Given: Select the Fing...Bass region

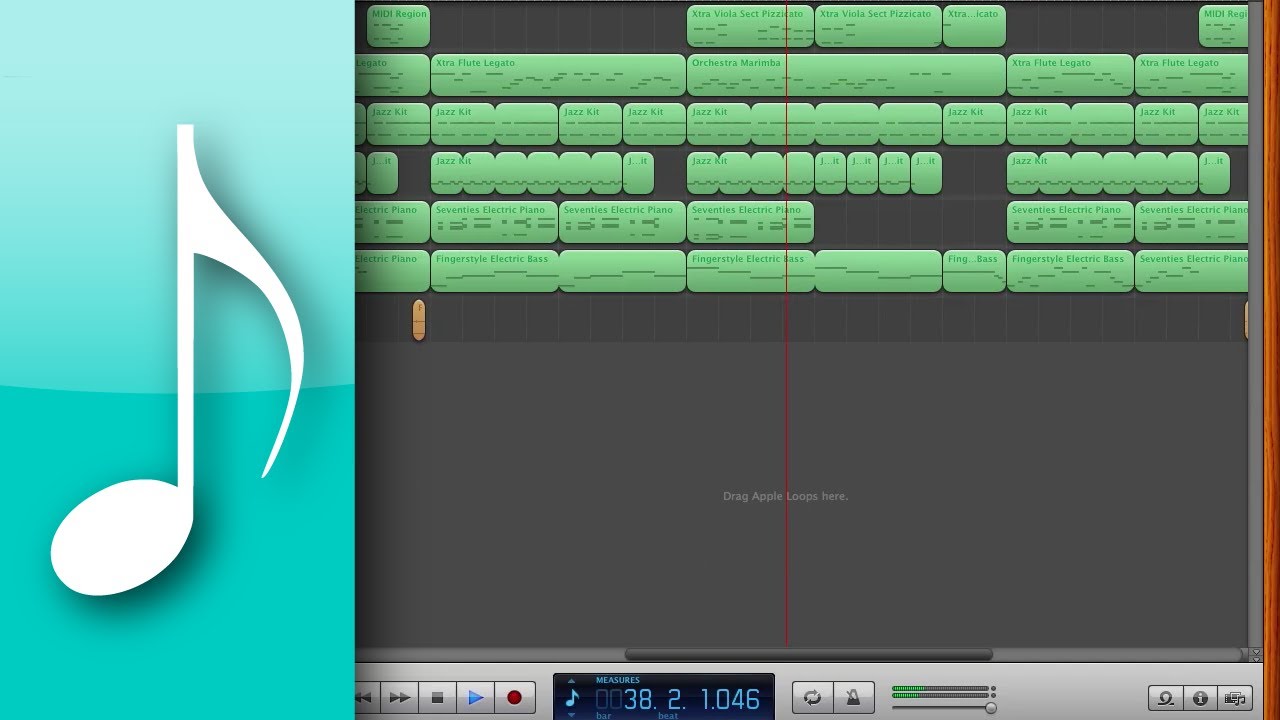Looking at the screenshot, I should pos(974,271).
